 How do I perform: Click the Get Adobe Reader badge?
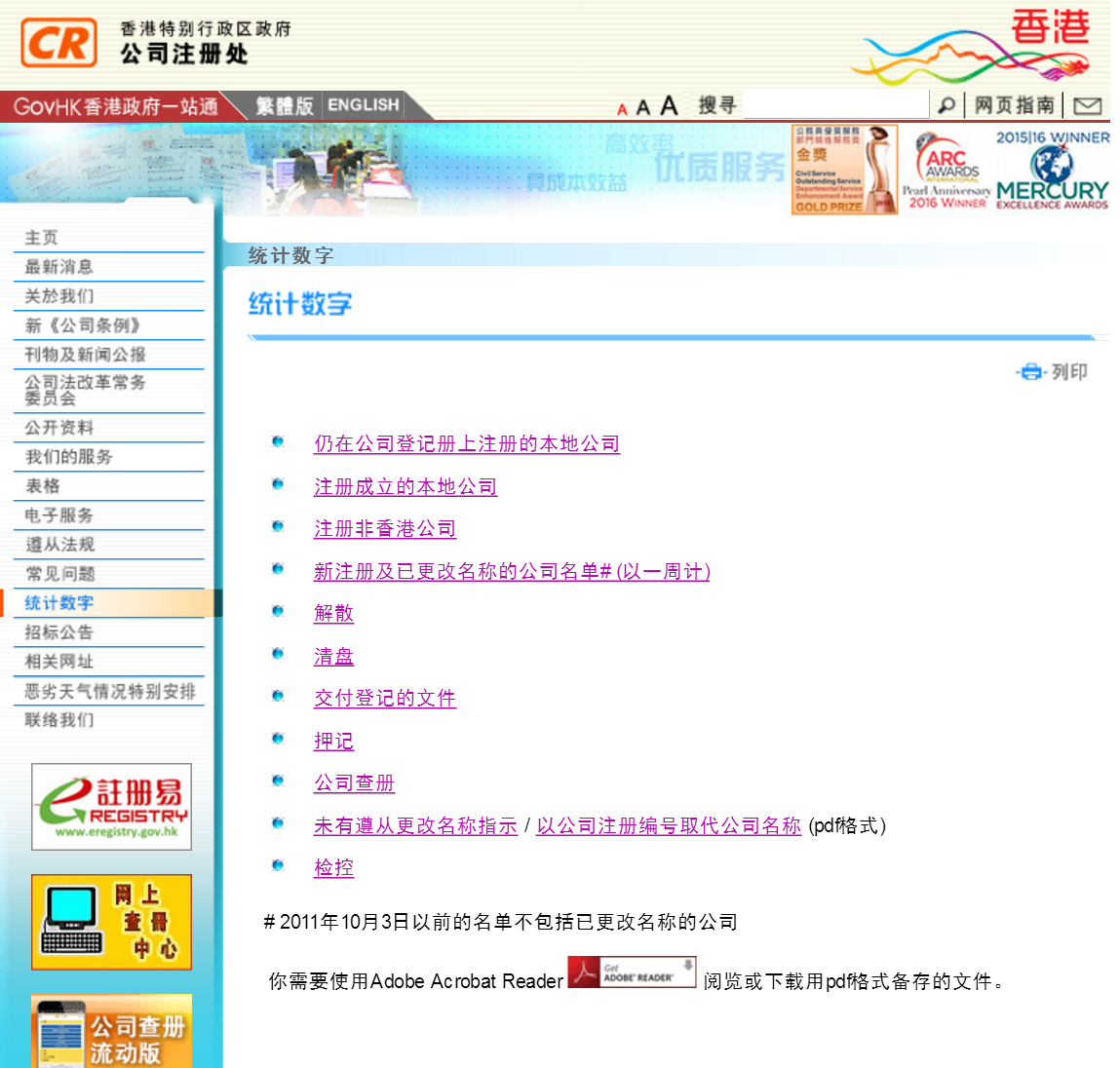click(x=631, y=972)
